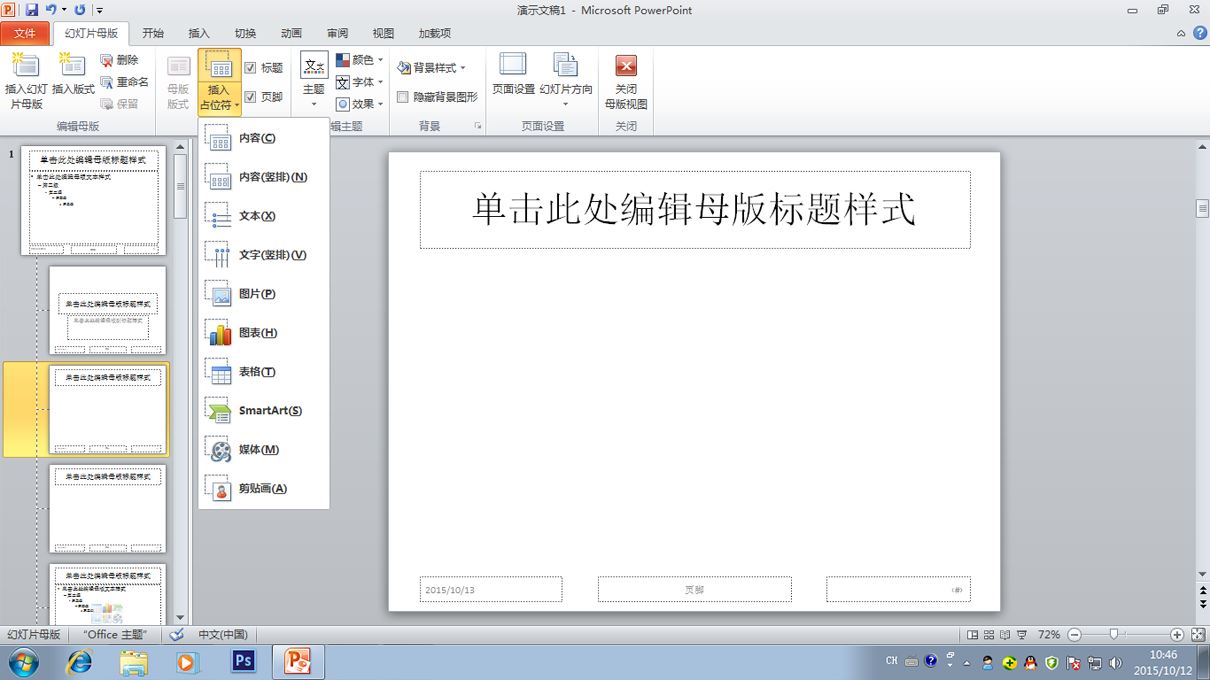Open the Effects (效果) dropdown

click(x=359, y=104)
